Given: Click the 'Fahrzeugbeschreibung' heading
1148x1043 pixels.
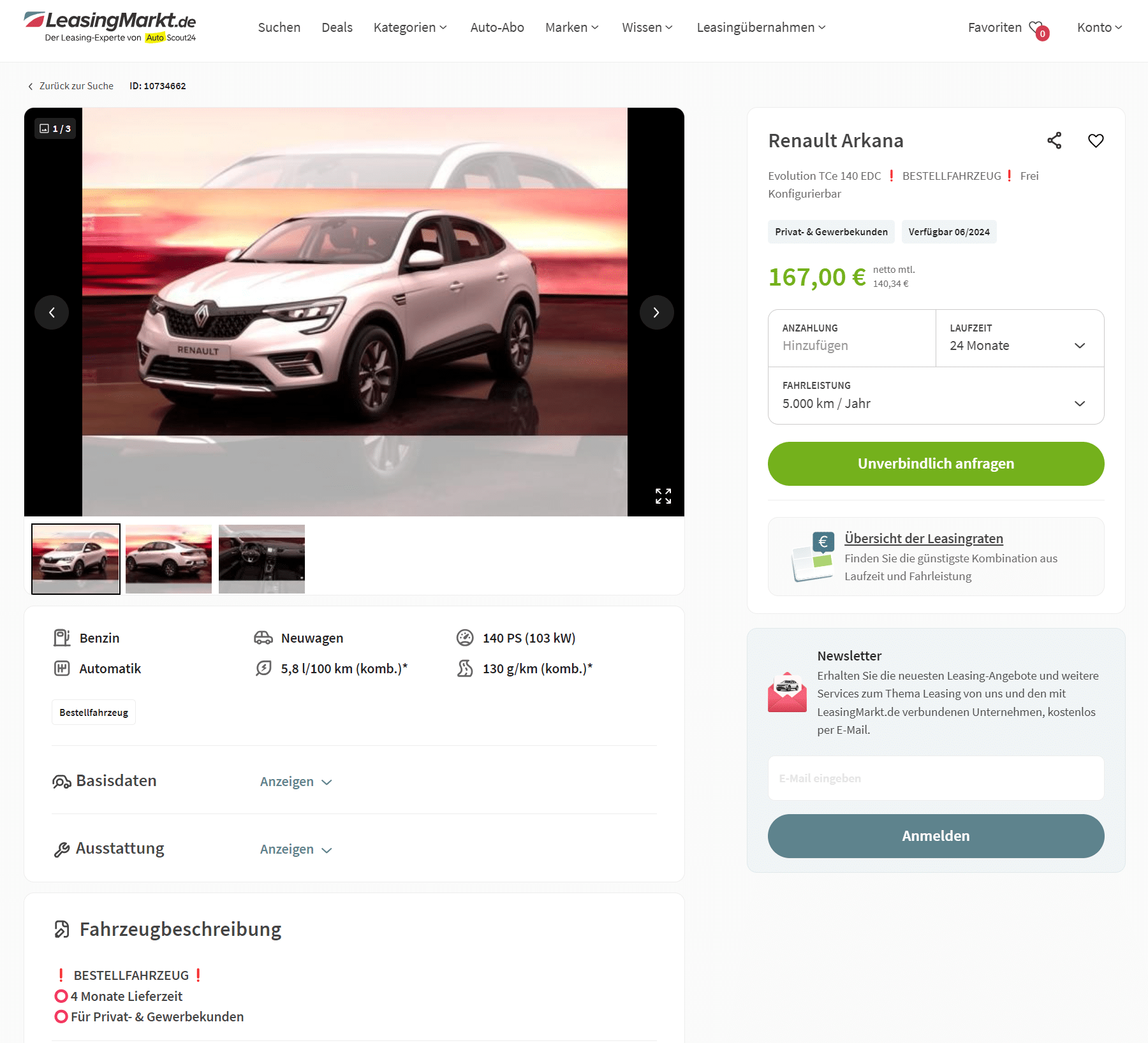Looking at the screenshot, I should tap(180, 930).
